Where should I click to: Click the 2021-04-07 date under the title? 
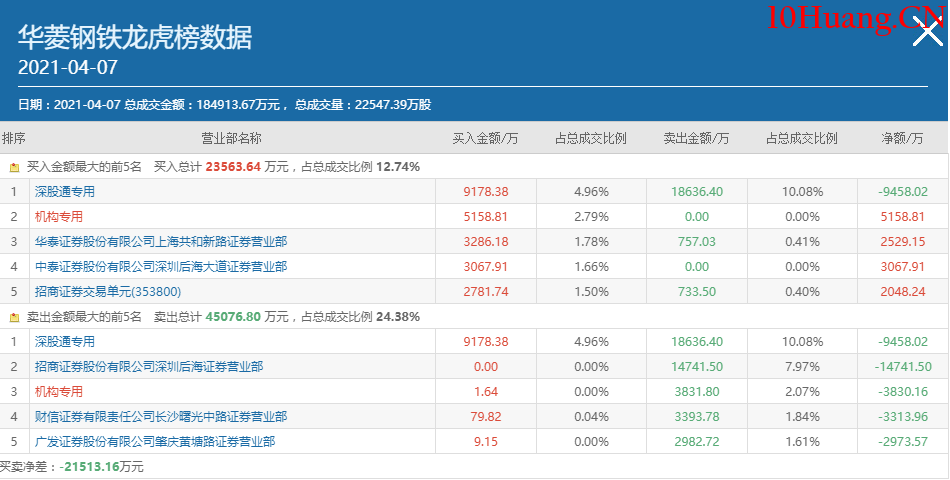(68, 68)
